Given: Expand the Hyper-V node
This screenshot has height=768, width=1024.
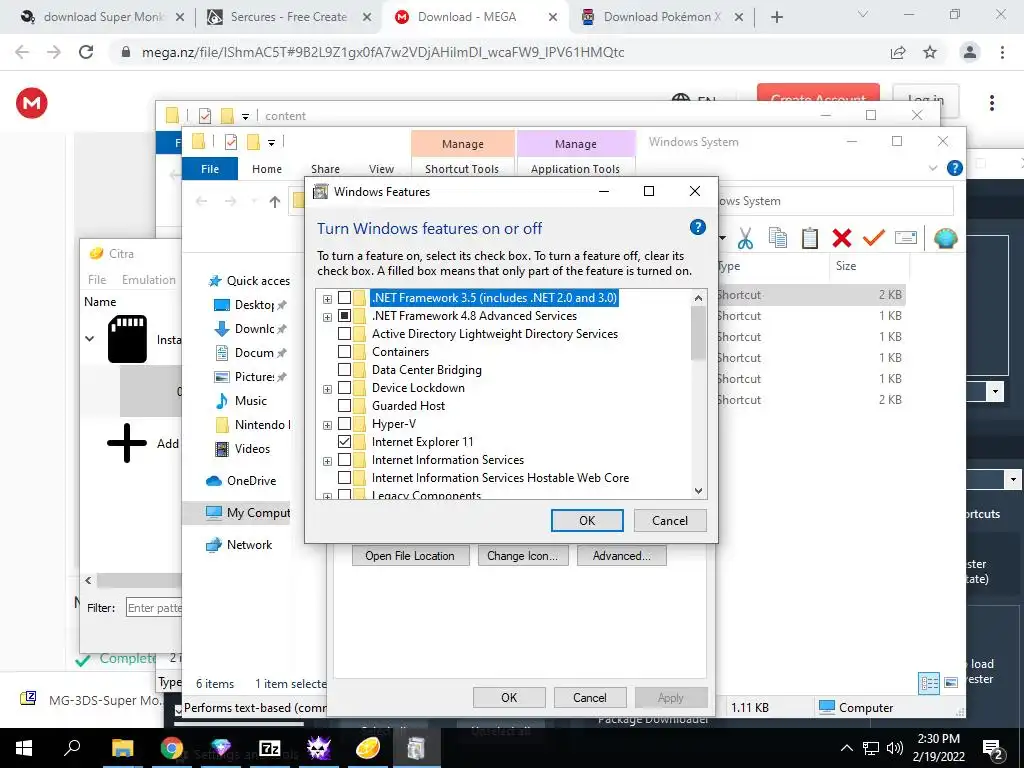Looking at the screenshot, I should point(327,425).
